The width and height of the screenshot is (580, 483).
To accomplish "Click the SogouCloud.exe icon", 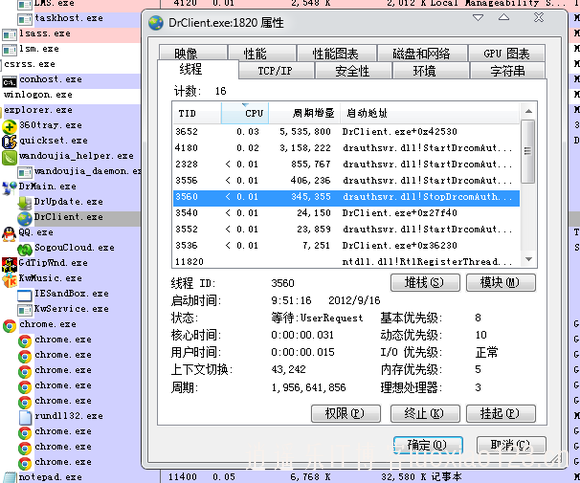I will (25, 249).
